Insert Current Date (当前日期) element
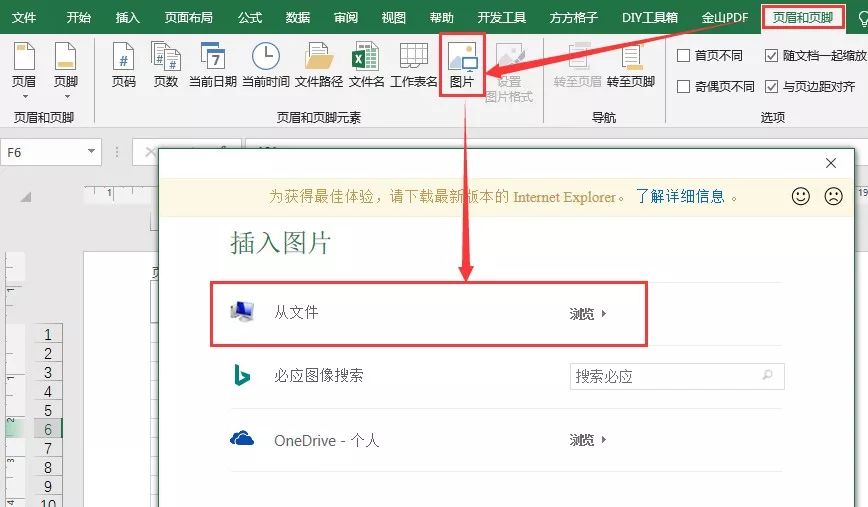Viewport: 868px width, 507px height. pyautogui.click(x=212, y=65)
